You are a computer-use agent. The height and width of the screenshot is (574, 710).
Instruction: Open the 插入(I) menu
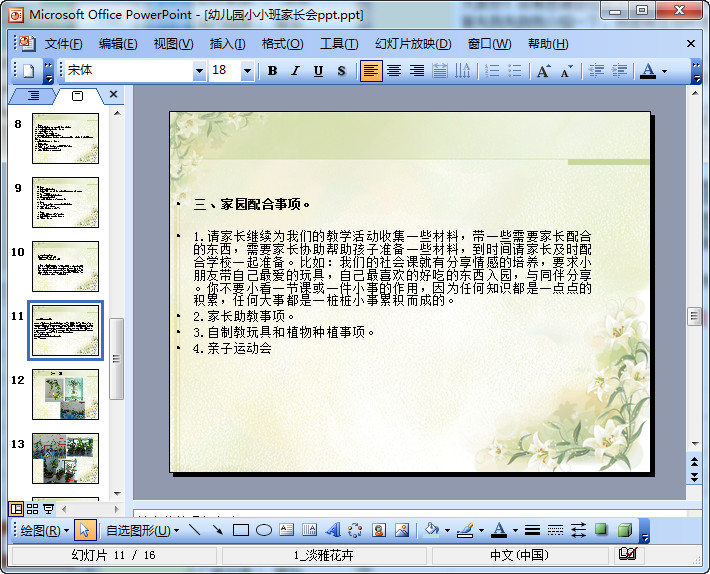coord(227,44)
